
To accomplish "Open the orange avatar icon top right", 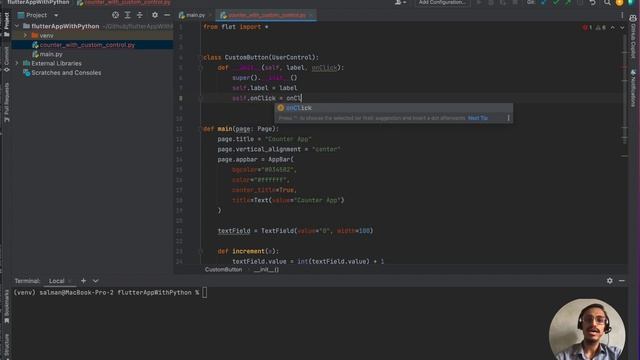I will click(620, 3).
